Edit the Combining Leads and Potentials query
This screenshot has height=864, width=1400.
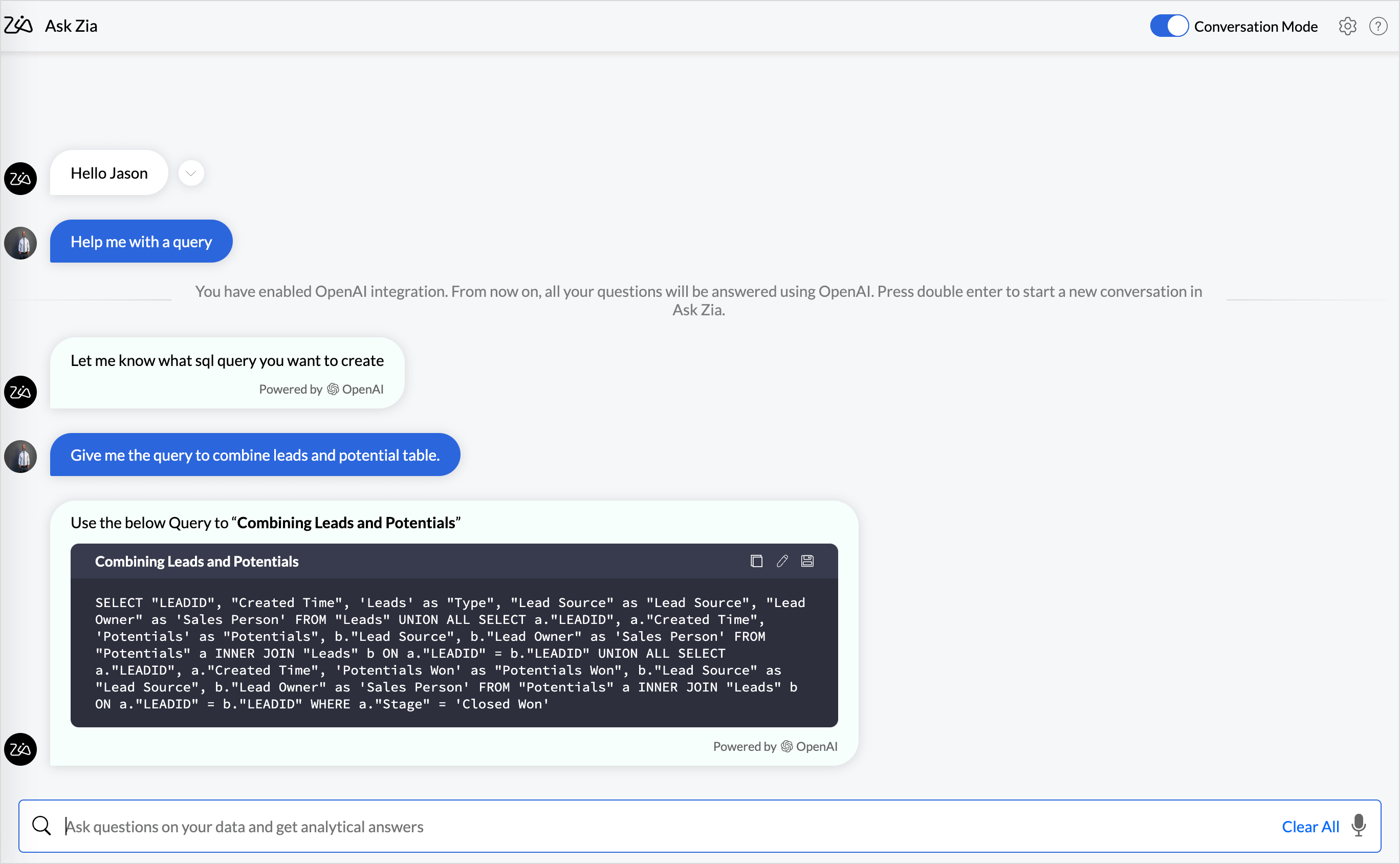click(782, 561)
